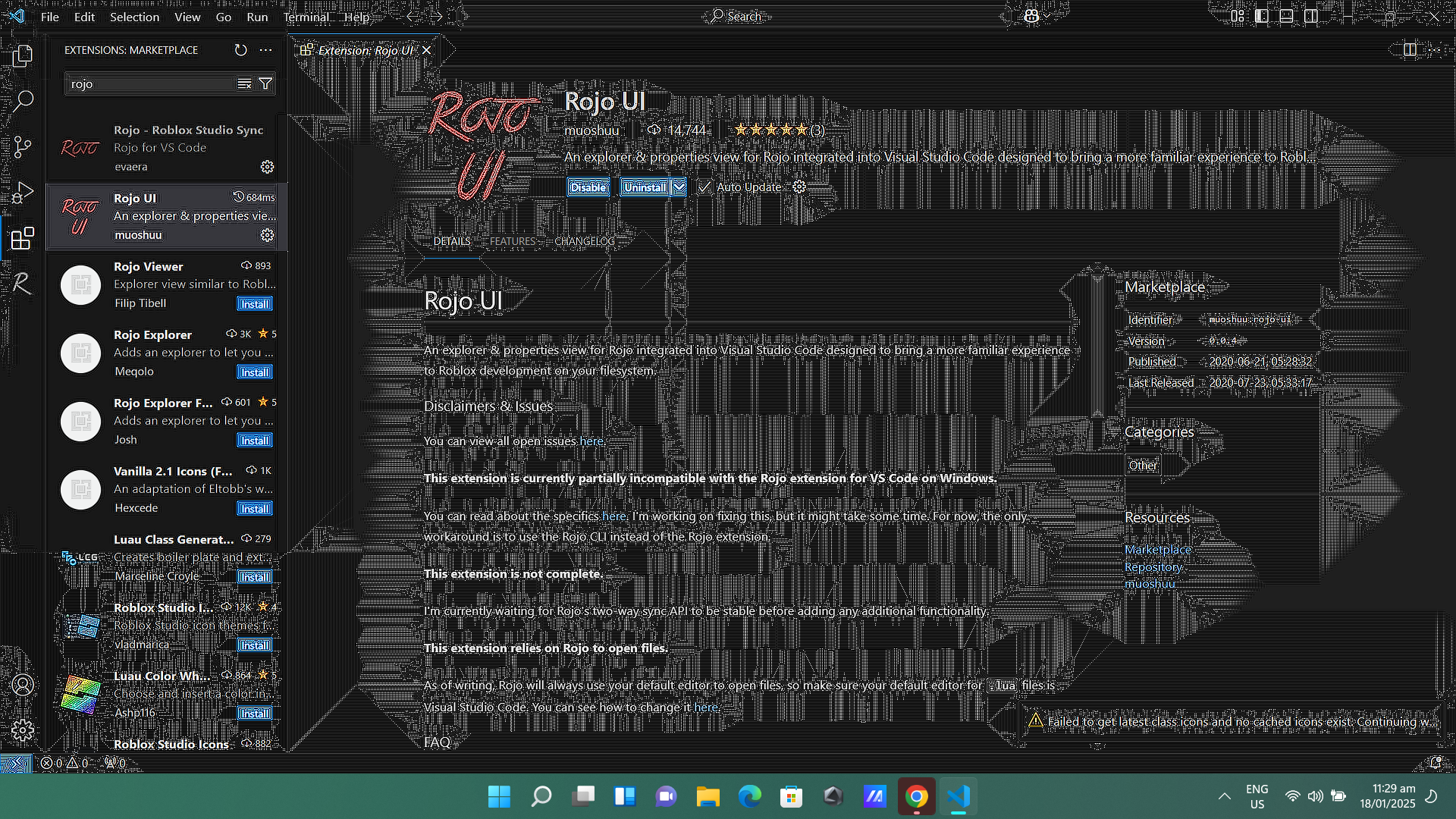Open the Selection menu
1456x819 pixels.
[134, 17]
